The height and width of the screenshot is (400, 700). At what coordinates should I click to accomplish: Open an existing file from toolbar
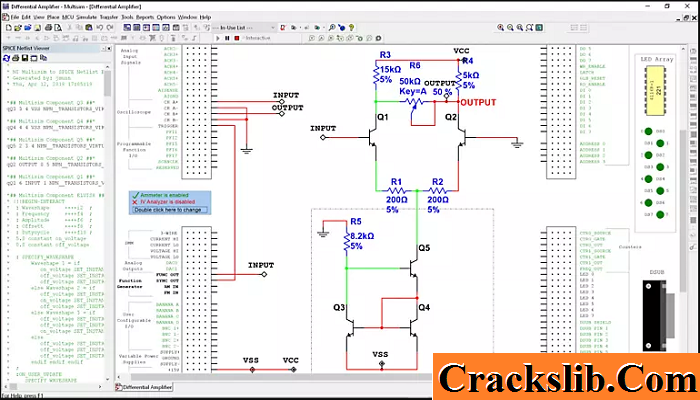pyautogui.click(x=18, y=28)
